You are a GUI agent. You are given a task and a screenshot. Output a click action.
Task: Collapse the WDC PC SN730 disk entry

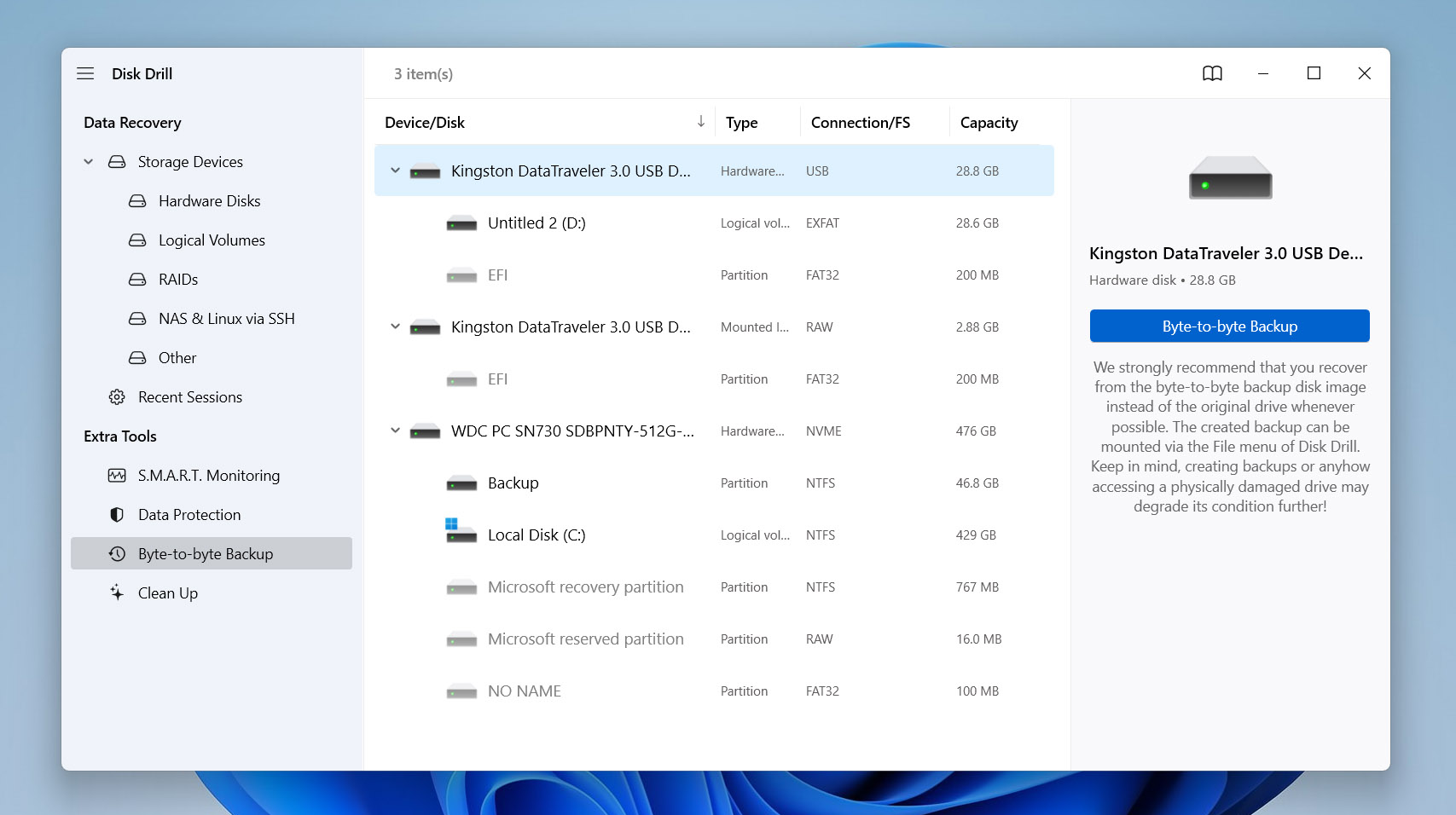point(395,431)
